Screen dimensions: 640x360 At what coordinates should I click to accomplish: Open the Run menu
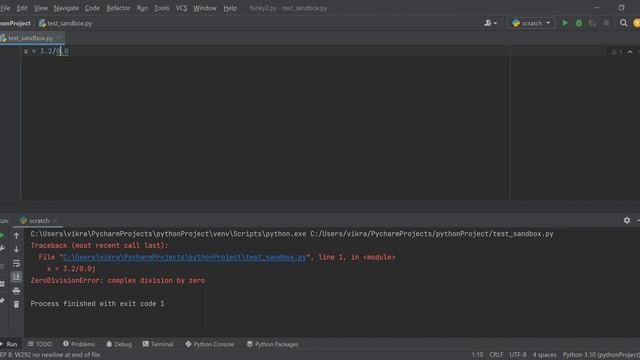(142, 8)
